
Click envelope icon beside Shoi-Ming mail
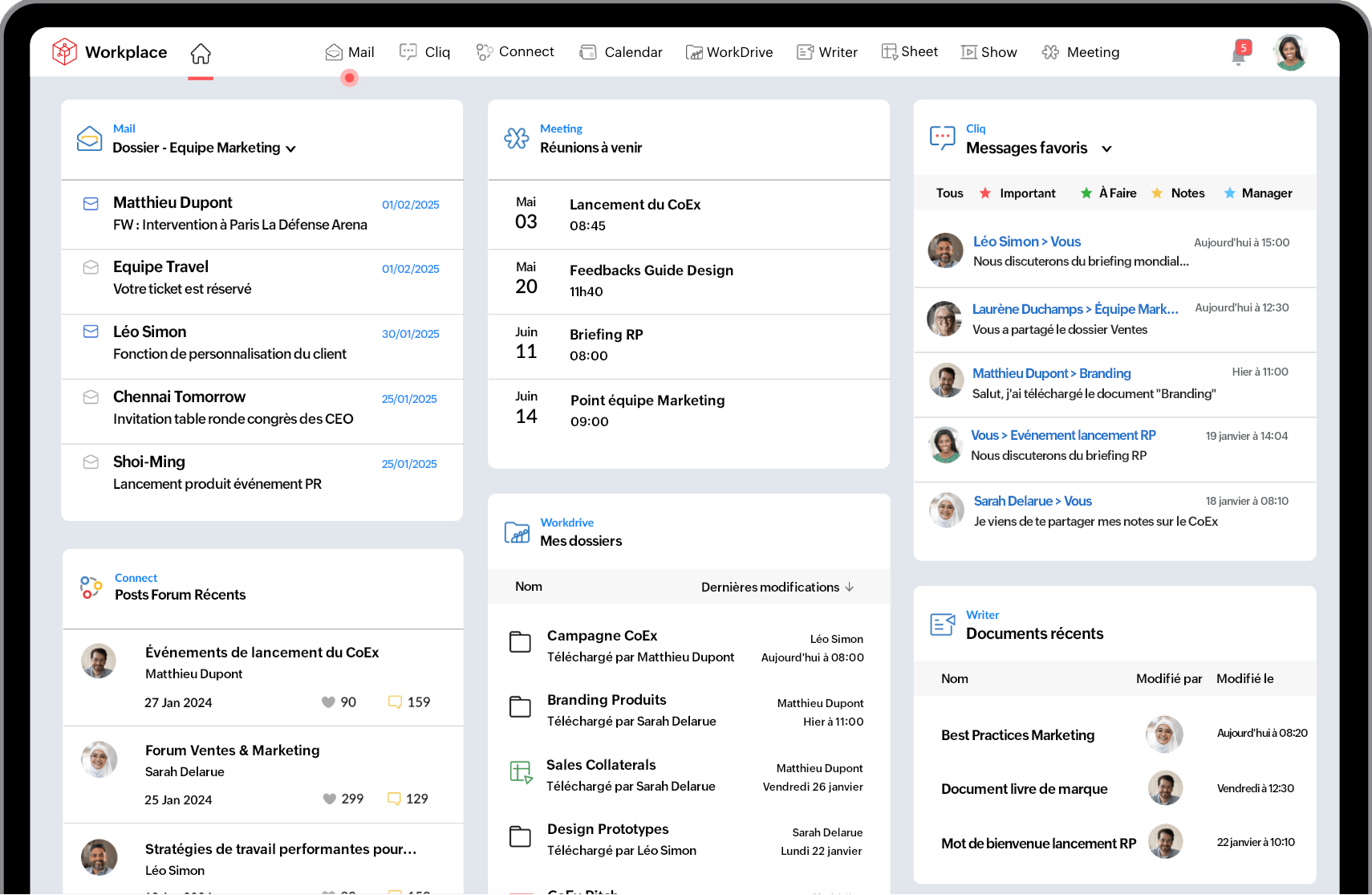pos(91,462)
